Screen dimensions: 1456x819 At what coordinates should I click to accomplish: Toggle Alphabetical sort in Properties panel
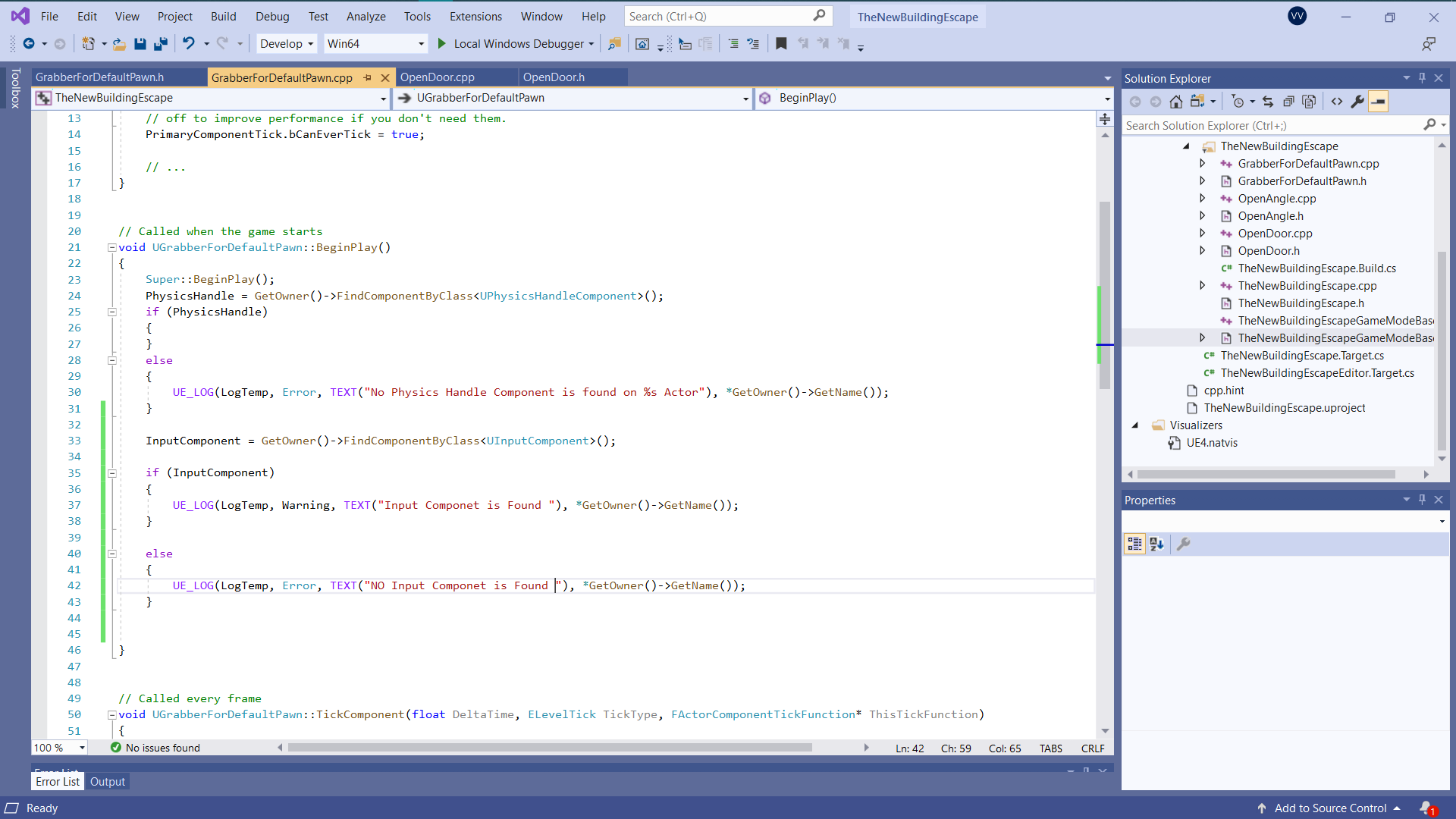[1156, 544]
